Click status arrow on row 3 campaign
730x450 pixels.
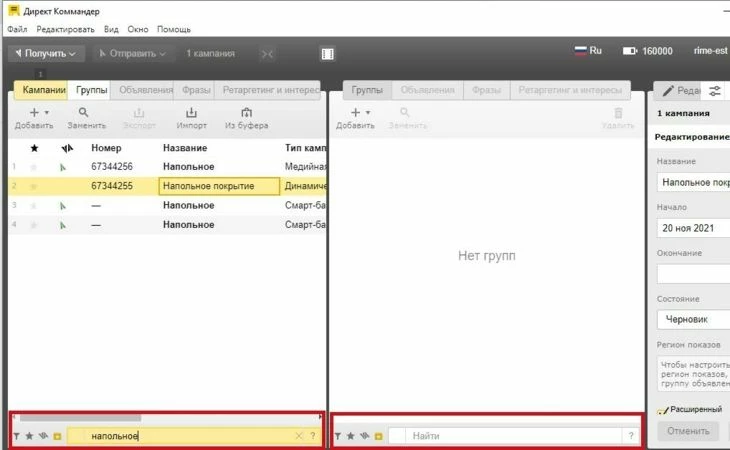click(63, 206)
